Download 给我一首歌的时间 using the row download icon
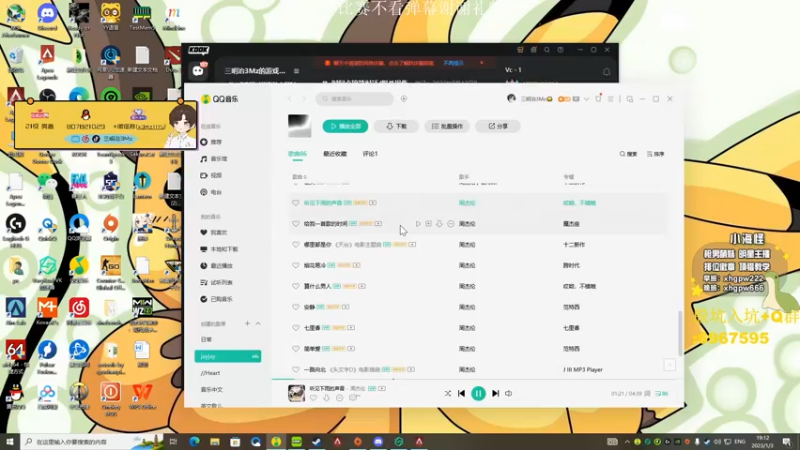The image size is (800, 450). click(439, 223)
